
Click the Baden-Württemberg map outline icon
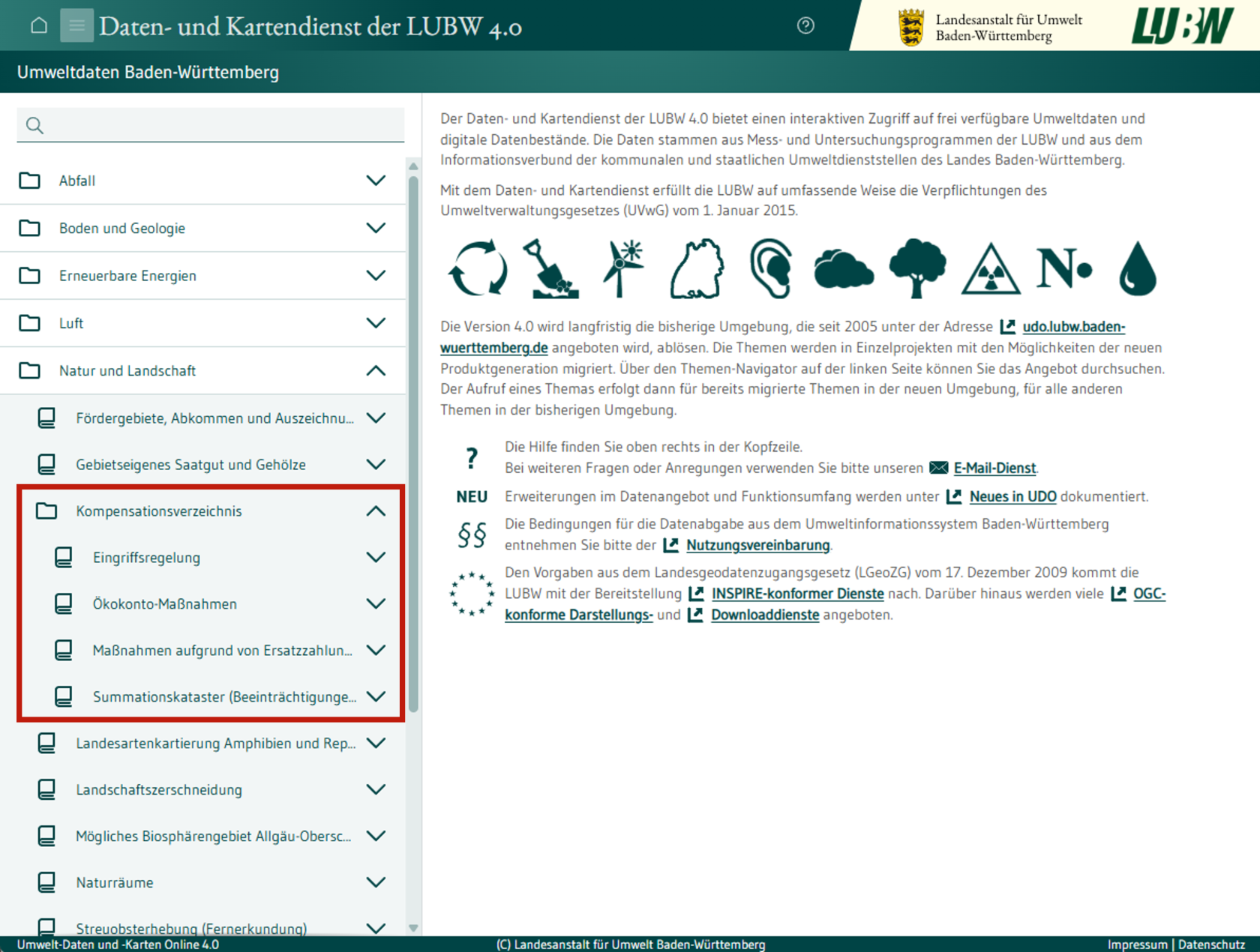[x=697, y=268]
